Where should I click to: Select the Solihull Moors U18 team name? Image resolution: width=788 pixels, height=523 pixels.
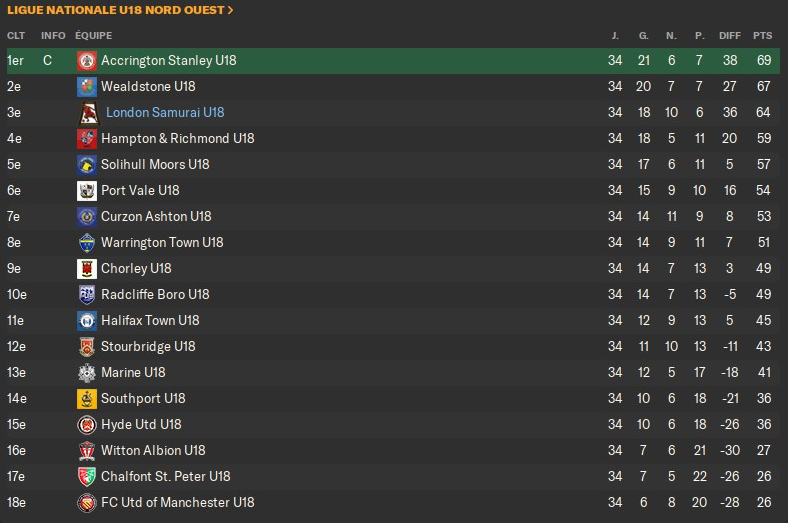(155, 165)
